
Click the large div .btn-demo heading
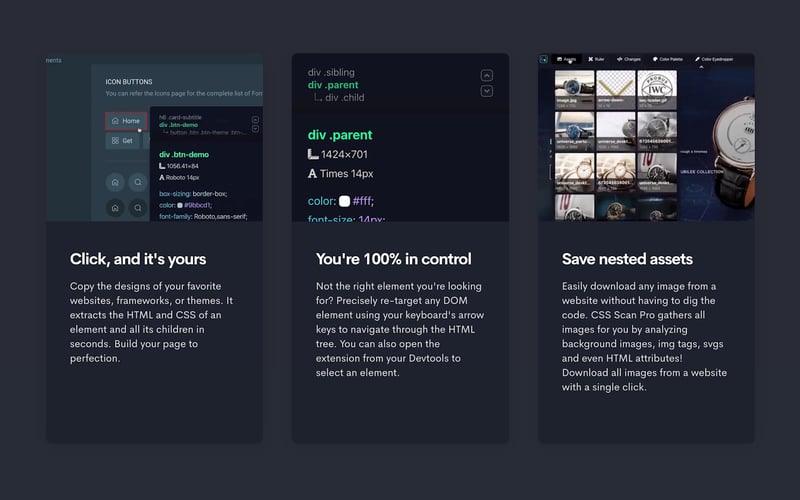click(184, 154)
